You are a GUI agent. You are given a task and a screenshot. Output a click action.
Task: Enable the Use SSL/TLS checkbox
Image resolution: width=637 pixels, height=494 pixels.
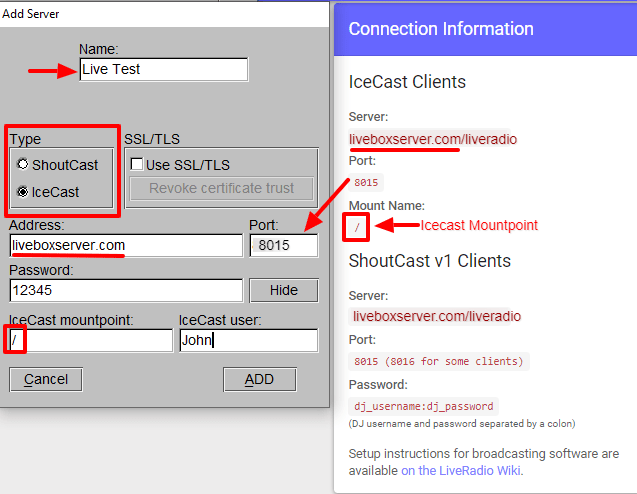coord(137,164)
